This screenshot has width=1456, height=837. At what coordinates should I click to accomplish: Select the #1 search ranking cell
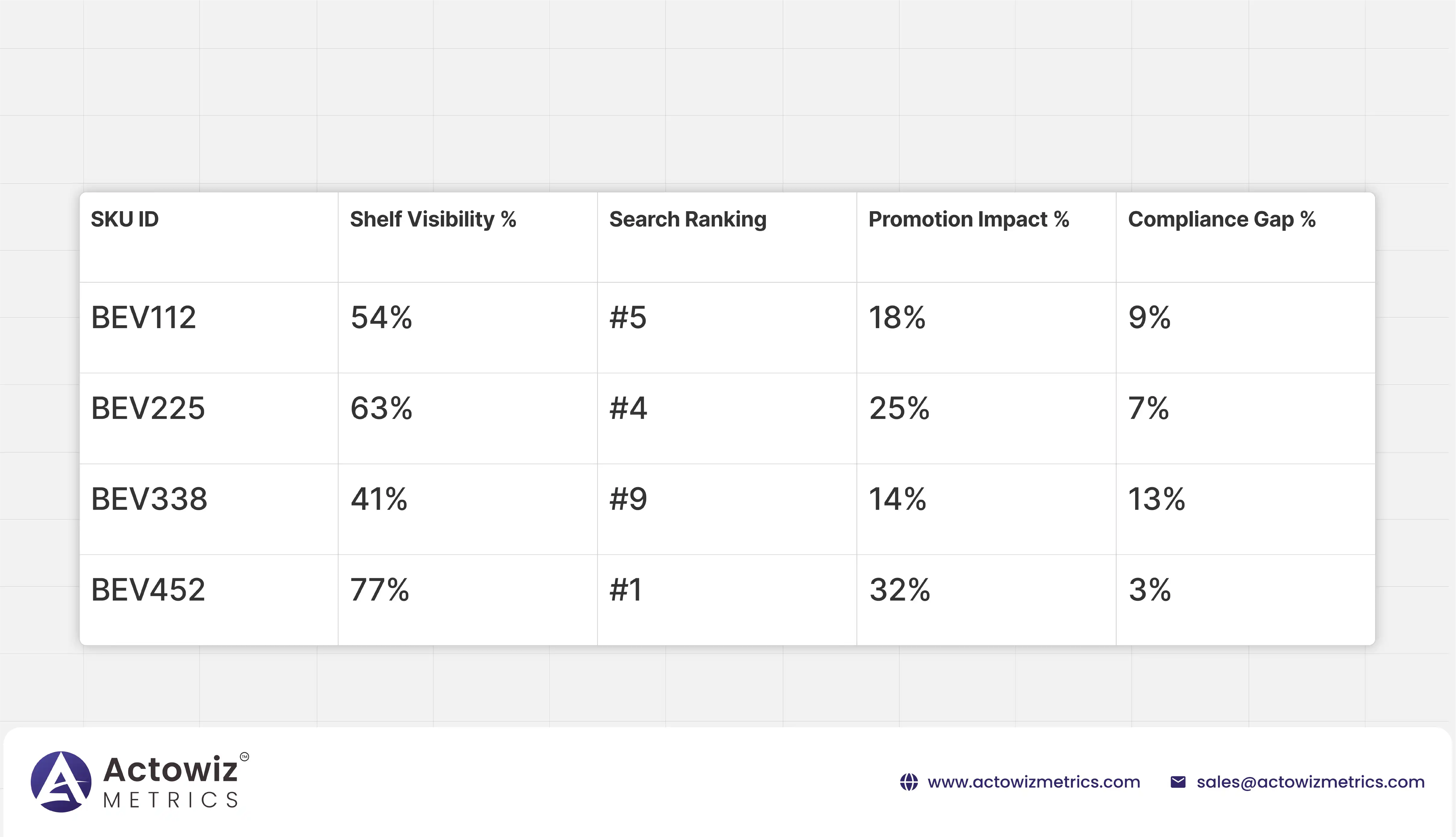(625, 589)
